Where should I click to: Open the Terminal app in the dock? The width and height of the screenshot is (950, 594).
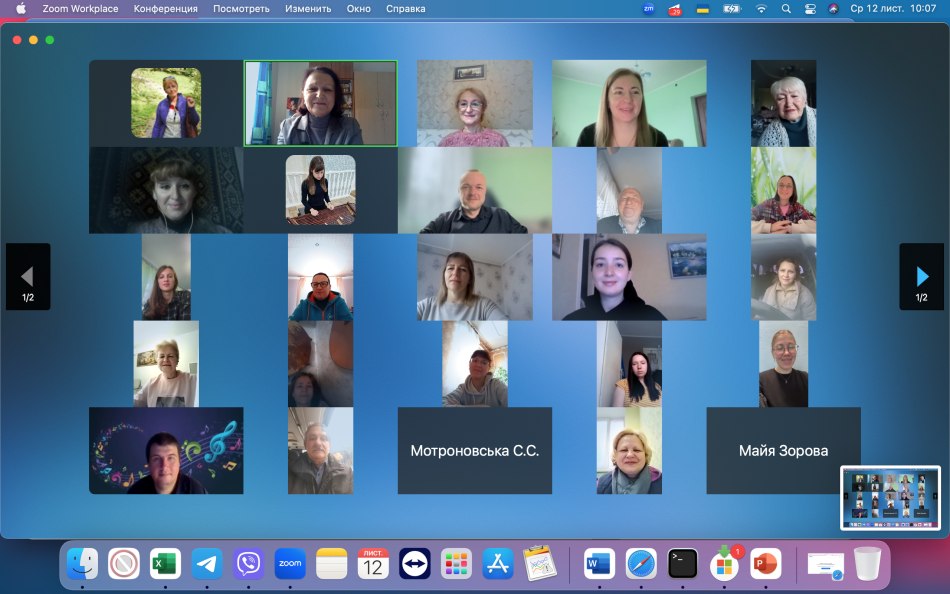683,564
